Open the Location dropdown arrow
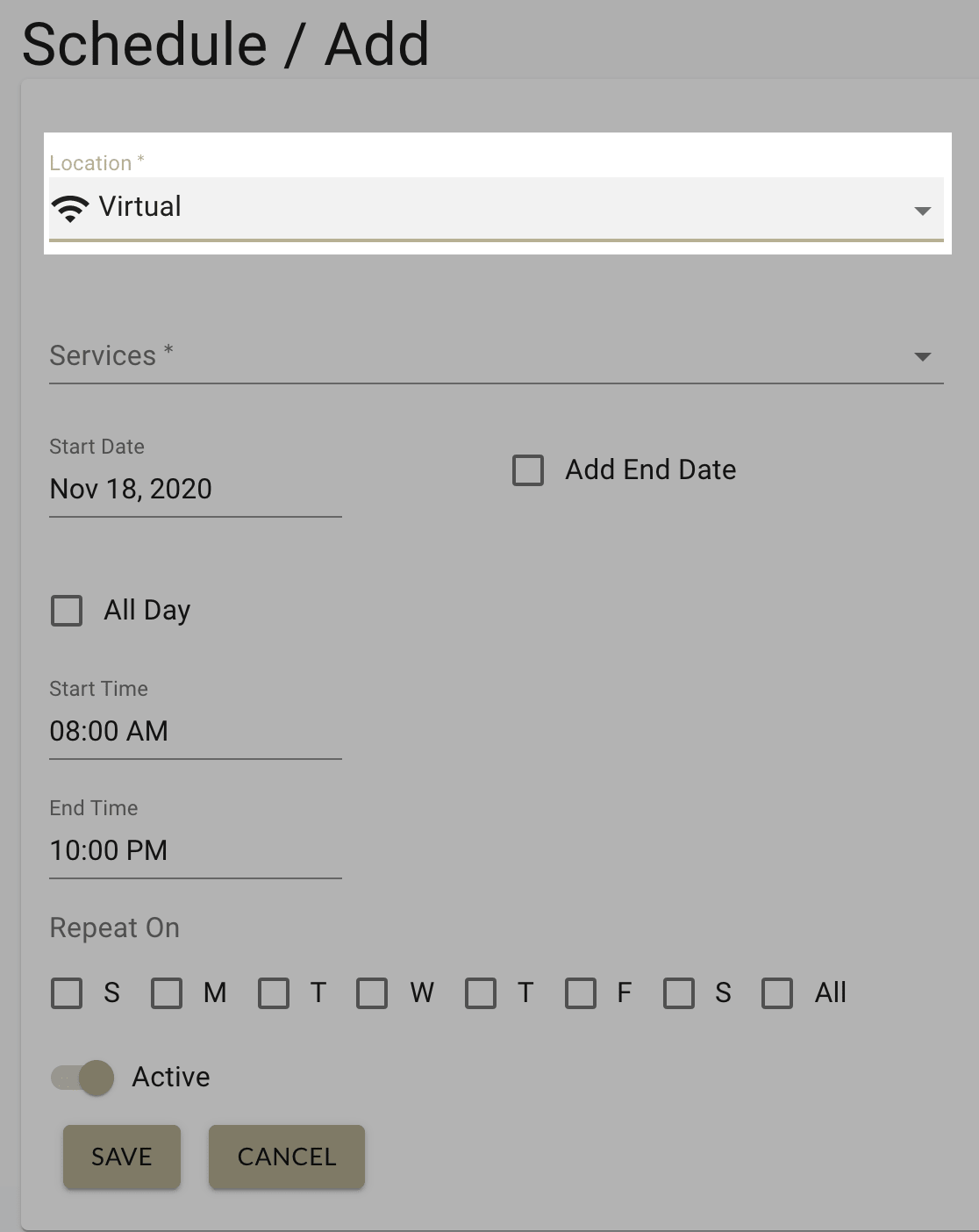Image resolution: width=979 pixels, height=1232 pixels. point(922,211)
